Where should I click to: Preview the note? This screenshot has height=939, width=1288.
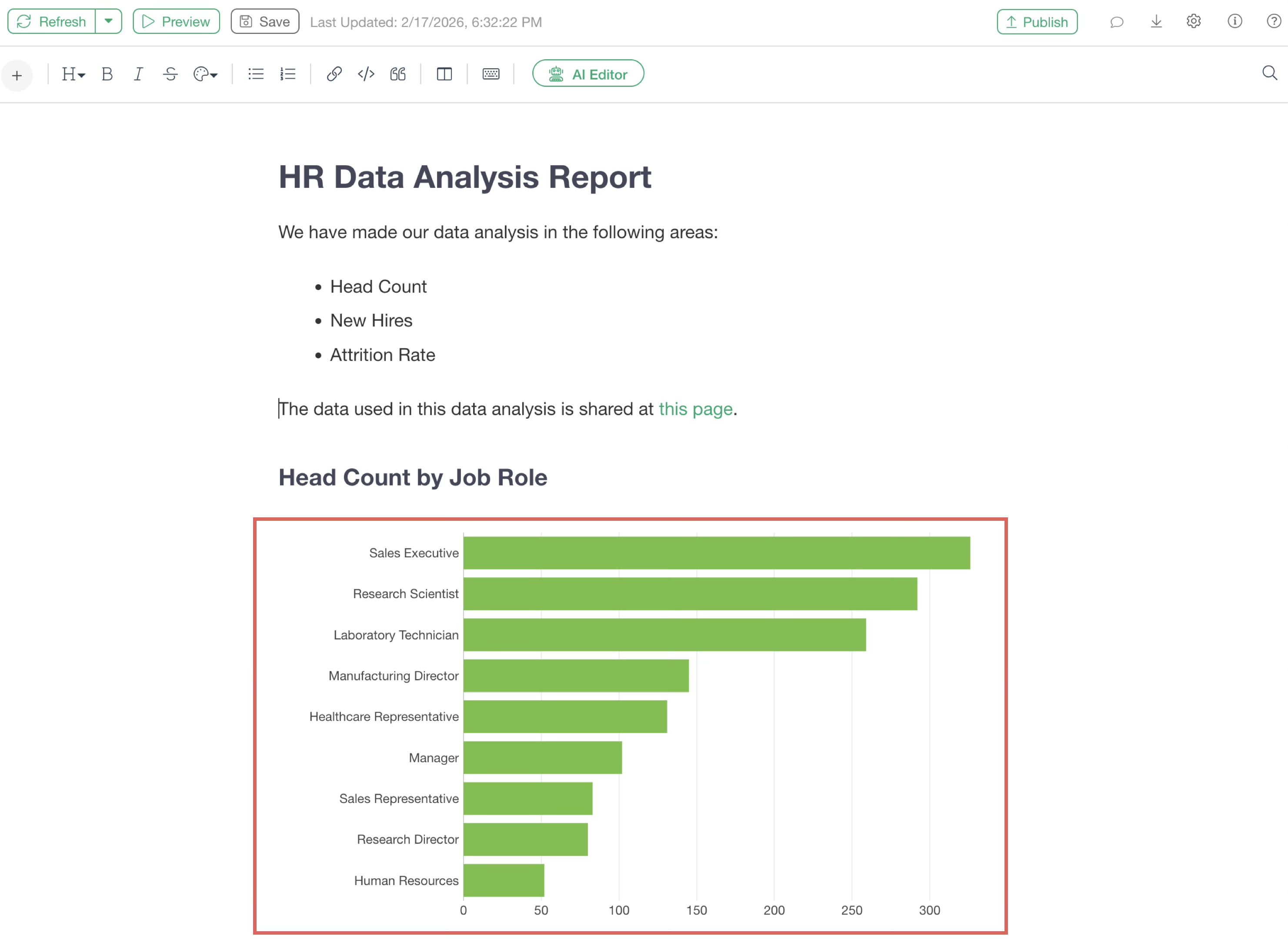click(176, 22)
